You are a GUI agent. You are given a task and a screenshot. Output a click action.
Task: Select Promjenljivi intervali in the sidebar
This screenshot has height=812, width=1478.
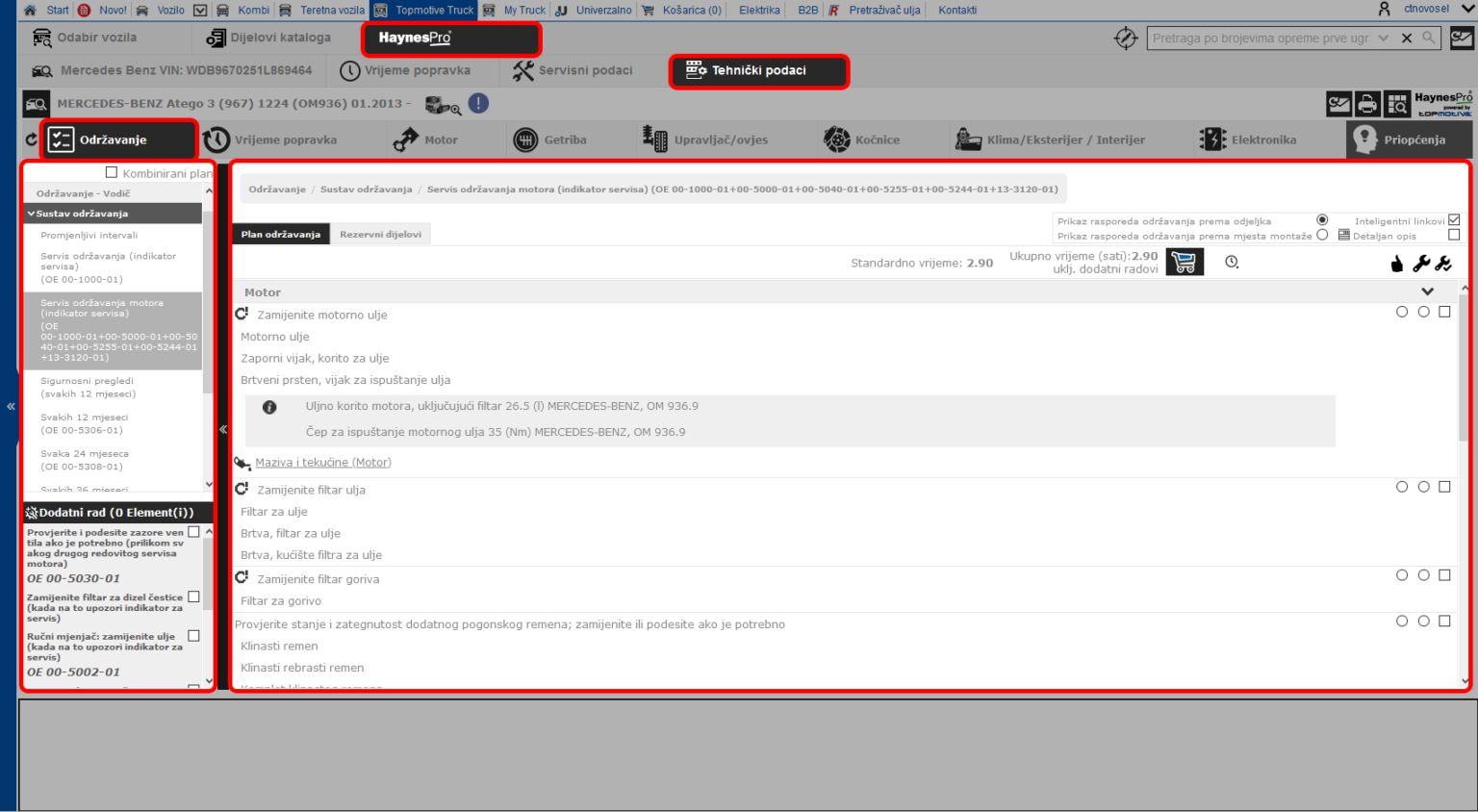89,235
